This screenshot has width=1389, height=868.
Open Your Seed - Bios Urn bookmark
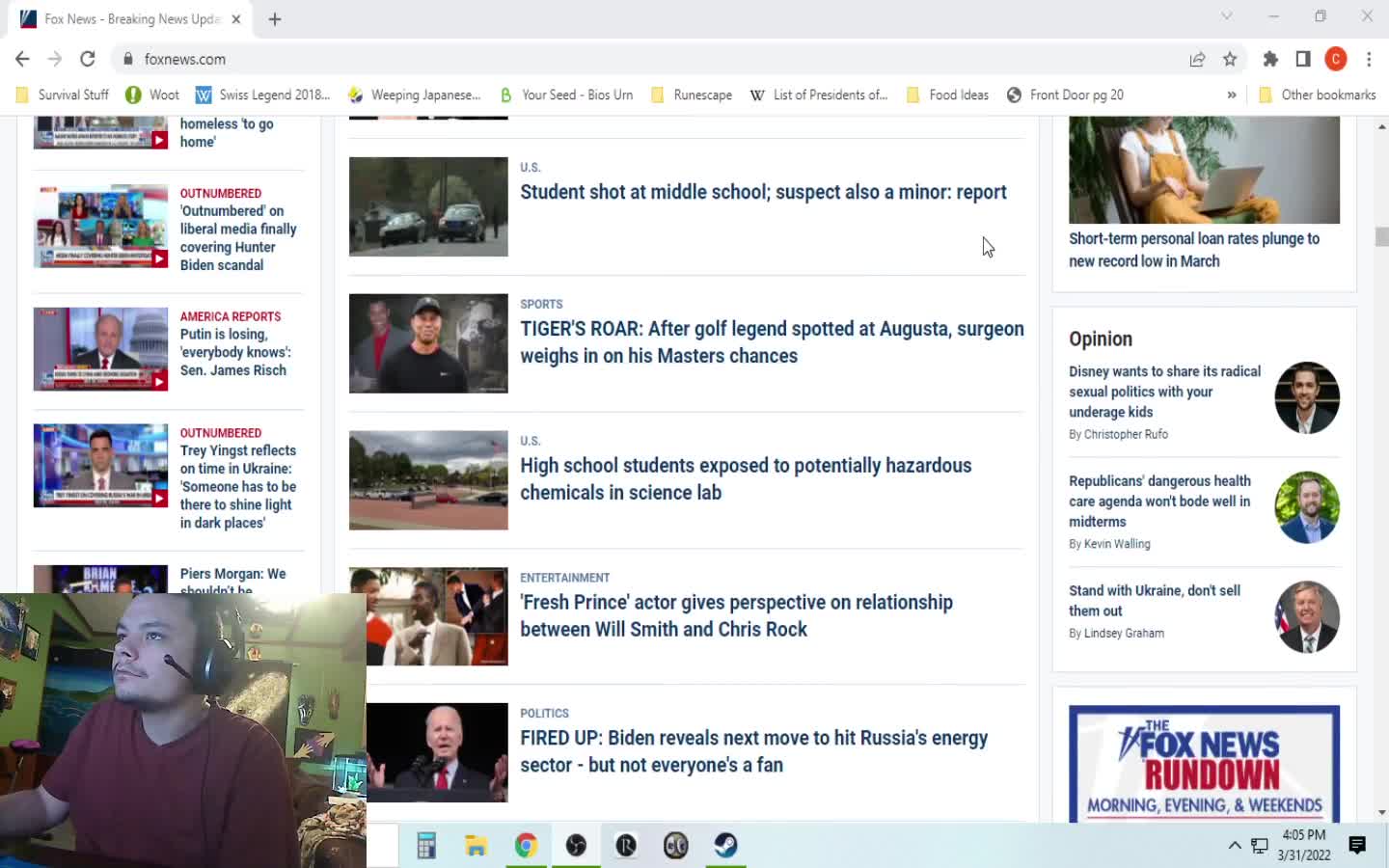pos(566,95)
